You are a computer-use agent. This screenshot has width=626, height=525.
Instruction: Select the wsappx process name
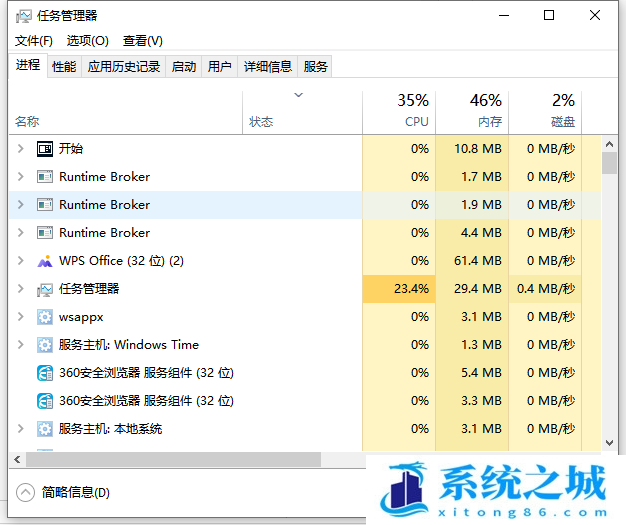[x=81, y=317]
